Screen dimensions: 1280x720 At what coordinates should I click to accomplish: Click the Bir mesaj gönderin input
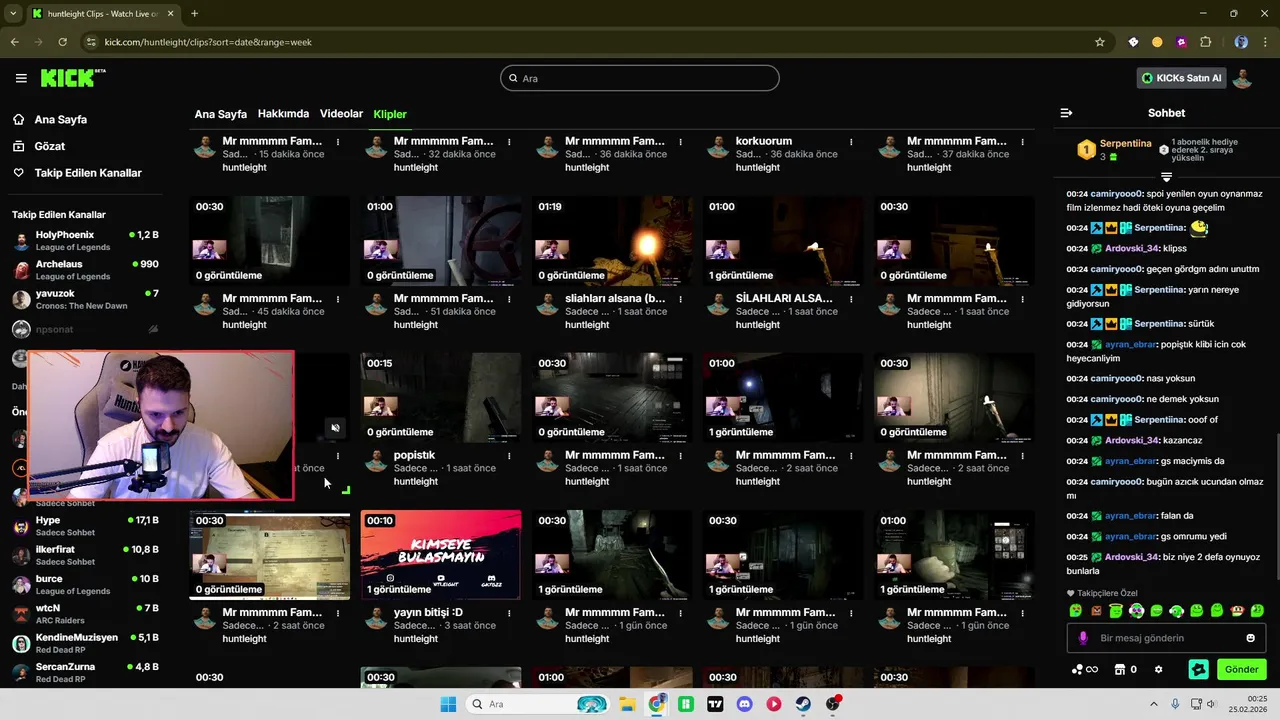1167,638
